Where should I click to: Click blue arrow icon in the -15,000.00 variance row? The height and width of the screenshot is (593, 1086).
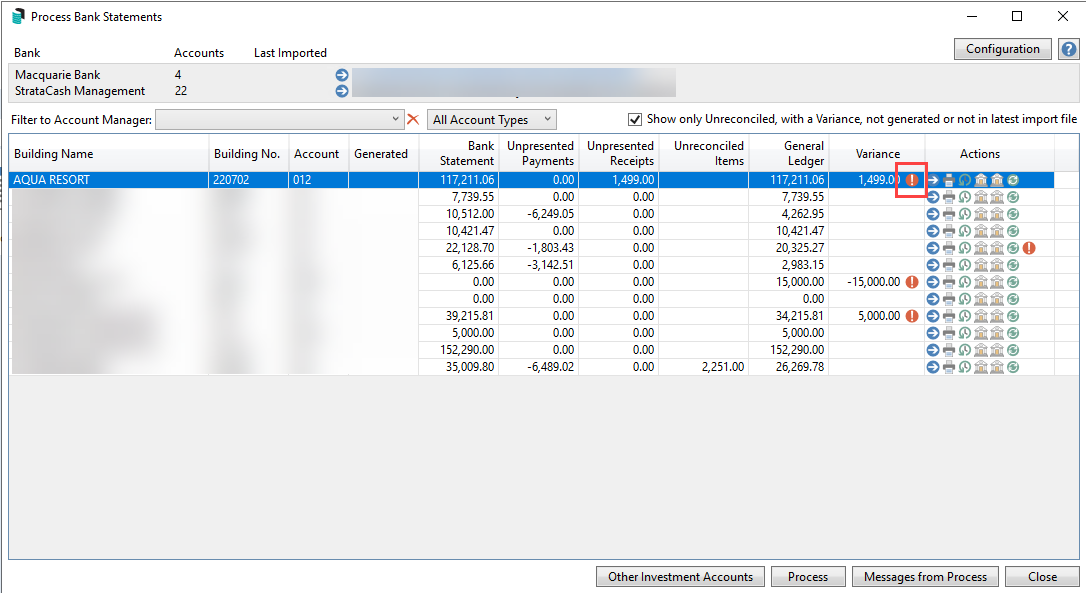pyautogui.click(x=933, y=282)
